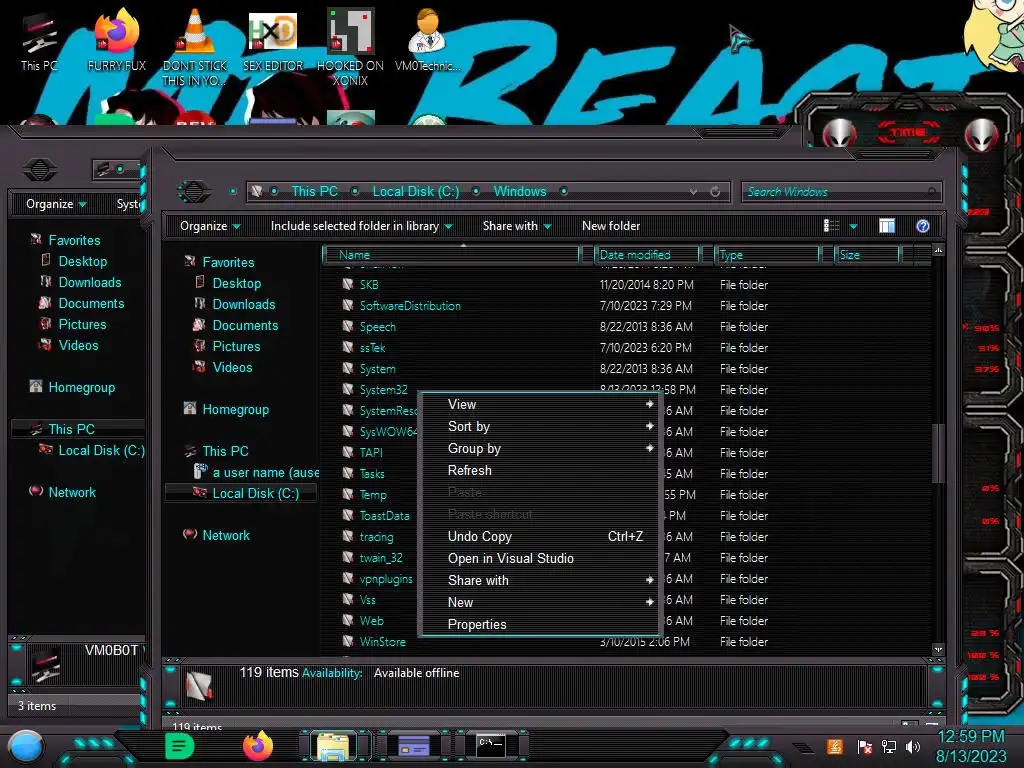Choose Open in Visual Studio

[541, 558]
